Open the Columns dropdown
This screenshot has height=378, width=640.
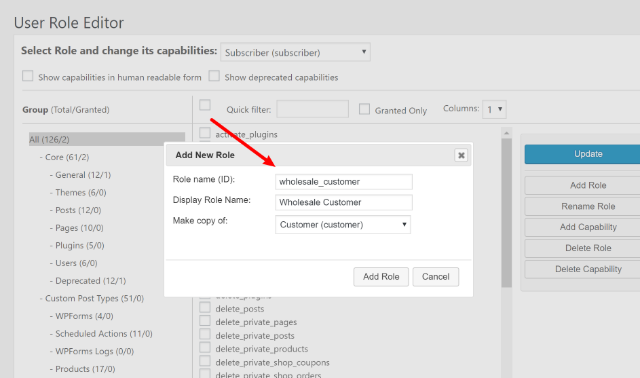click(494, 109)
